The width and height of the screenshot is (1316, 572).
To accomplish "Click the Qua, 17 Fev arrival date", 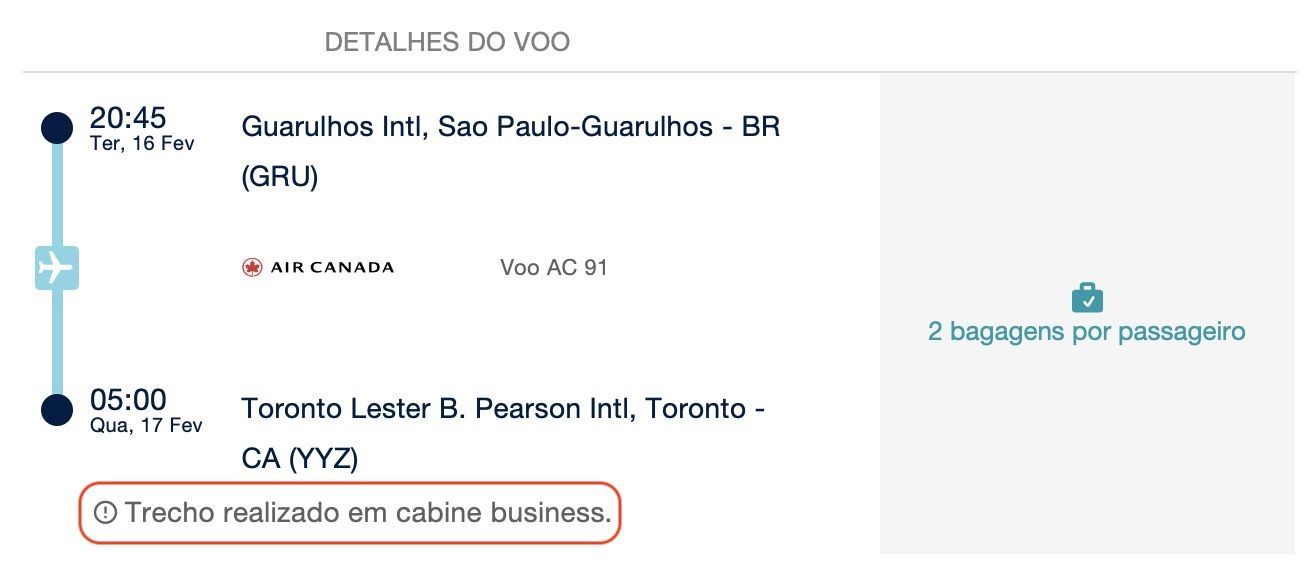I will click(x=146, y=425).
